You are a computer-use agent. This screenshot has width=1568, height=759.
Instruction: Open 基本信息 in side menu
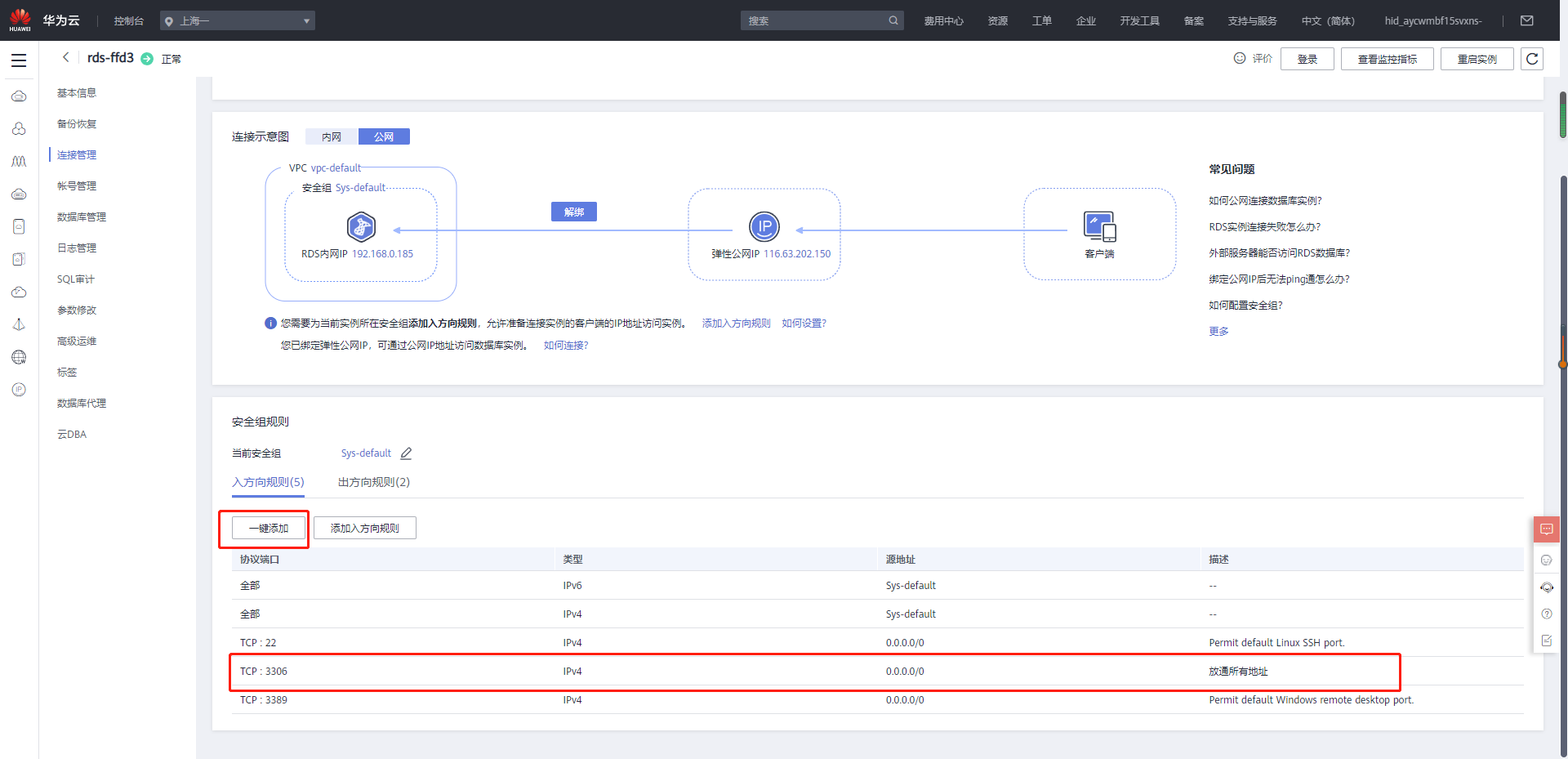(77, 93)
